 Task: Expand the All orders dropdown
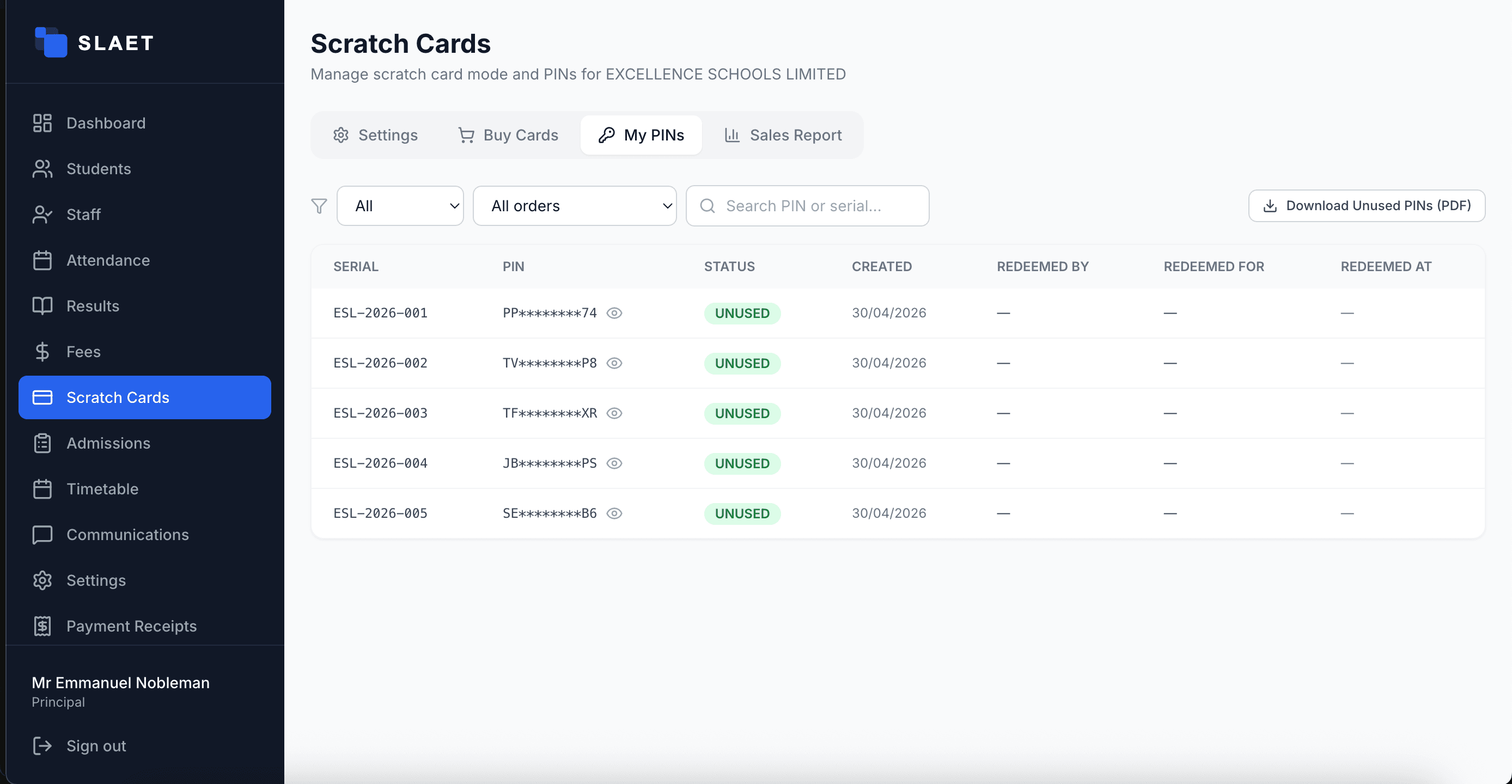click(575, 206)
